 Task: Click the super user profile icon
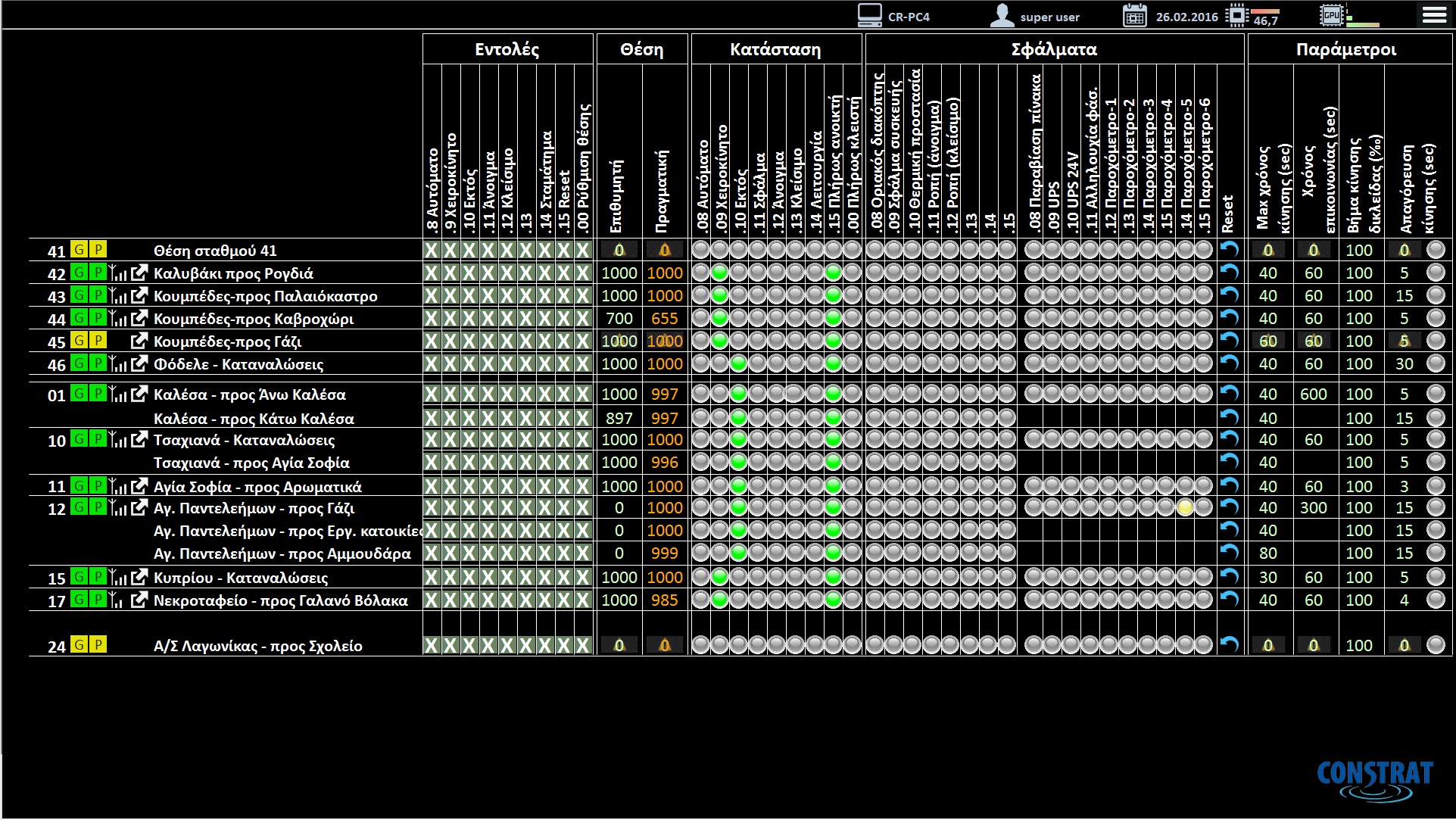click(x=1002, y=16)
